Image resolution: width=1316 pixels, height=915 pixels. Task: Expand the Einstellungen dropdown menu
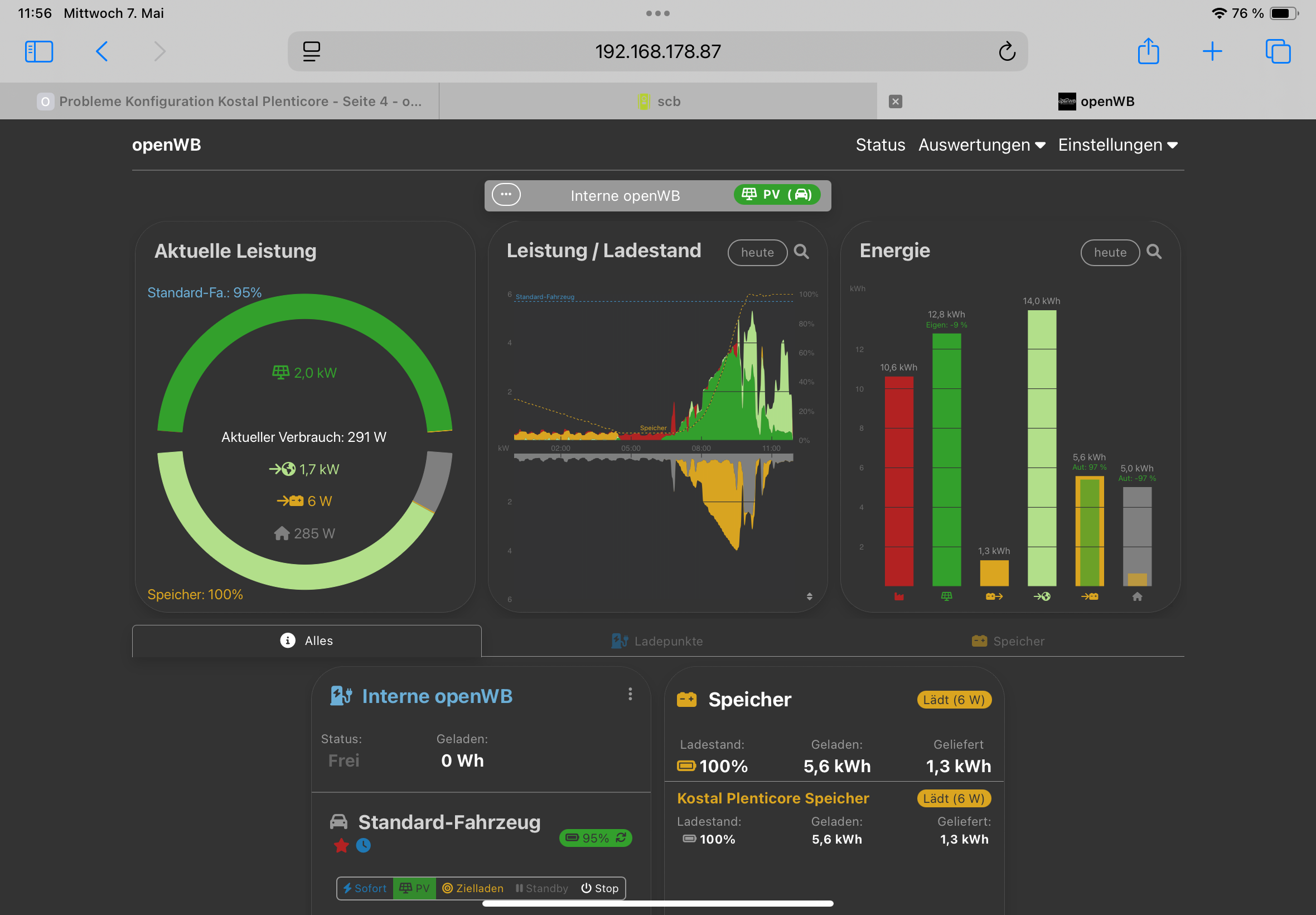1117,145
